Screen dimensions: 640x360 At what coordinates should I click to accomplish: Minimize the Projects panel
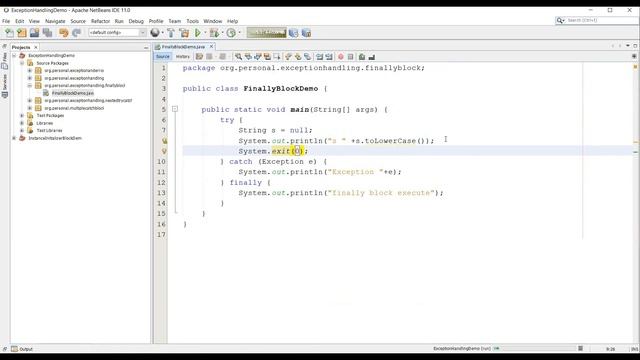pos(146,48)
